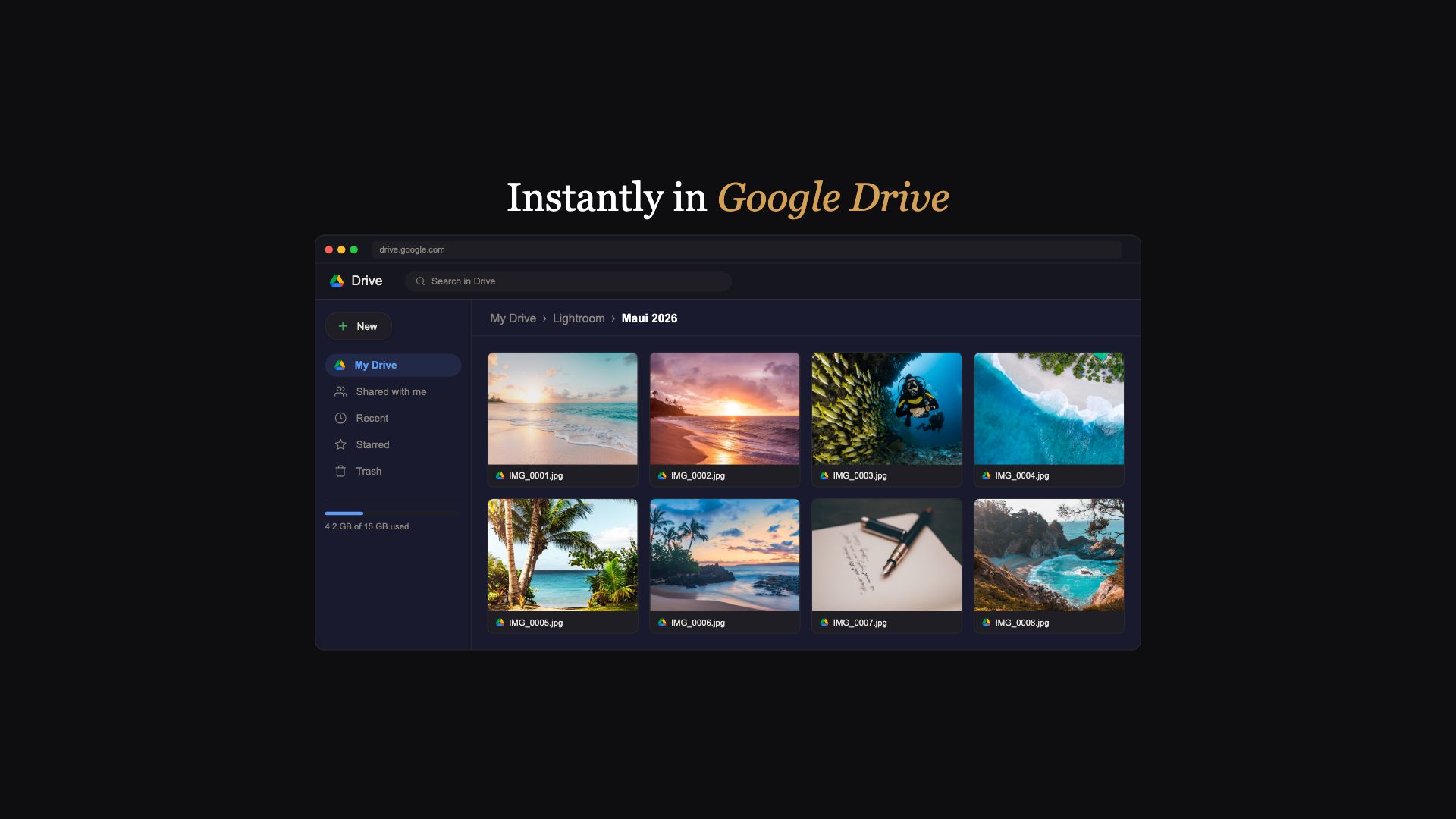
Task: Click the Drive file icon beside IMG_0006.jpg
Action: click(662, 623)
